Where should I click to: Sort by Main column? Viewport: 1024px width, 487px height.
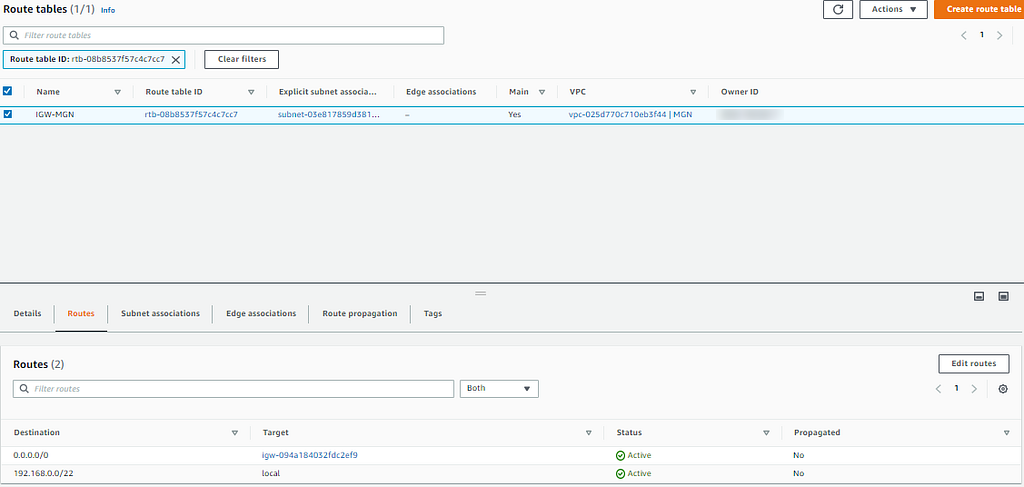point(542,92)
